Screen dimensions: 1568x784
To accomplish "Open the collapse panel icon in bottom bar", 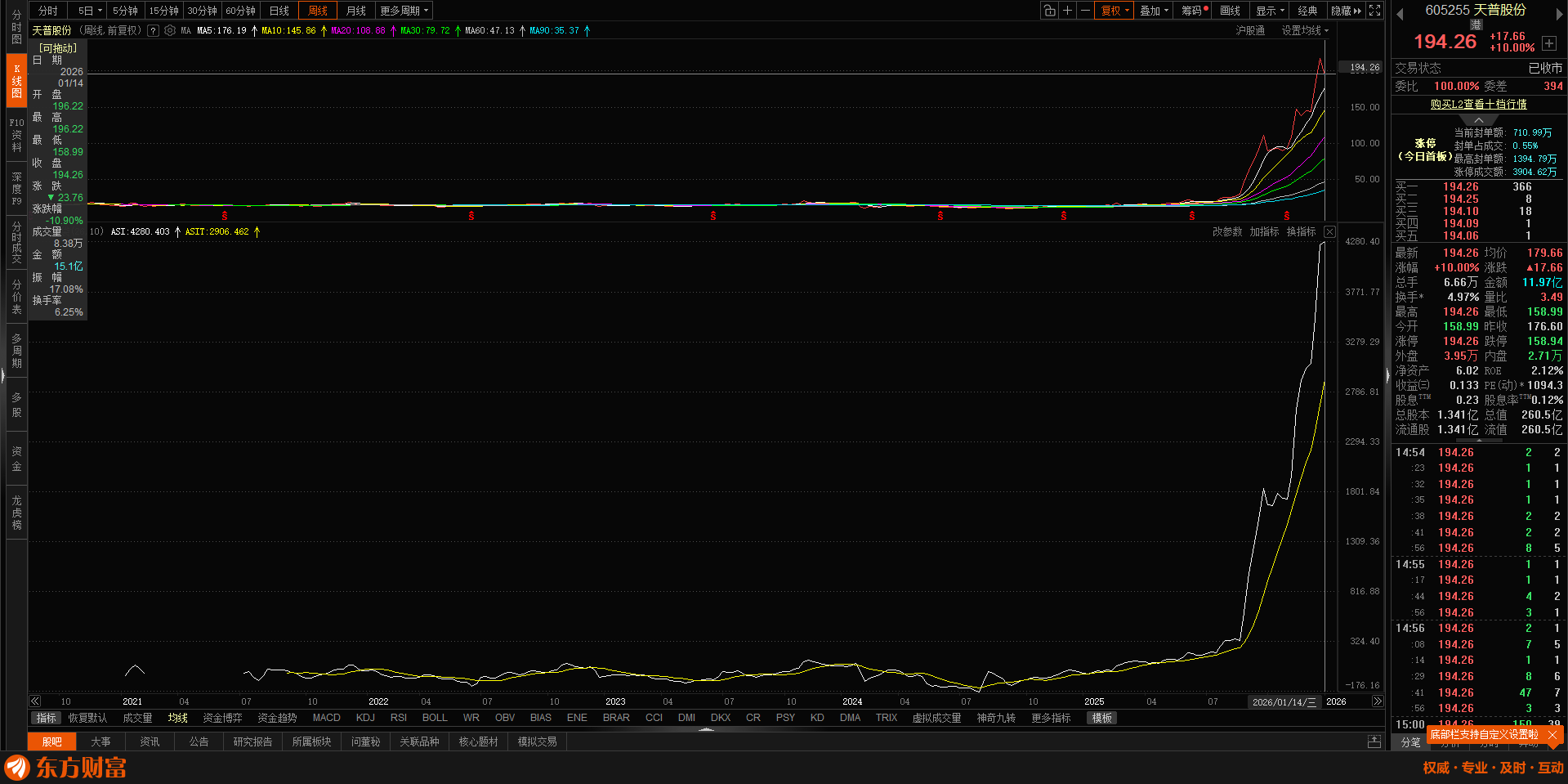I will point(1374,741).
